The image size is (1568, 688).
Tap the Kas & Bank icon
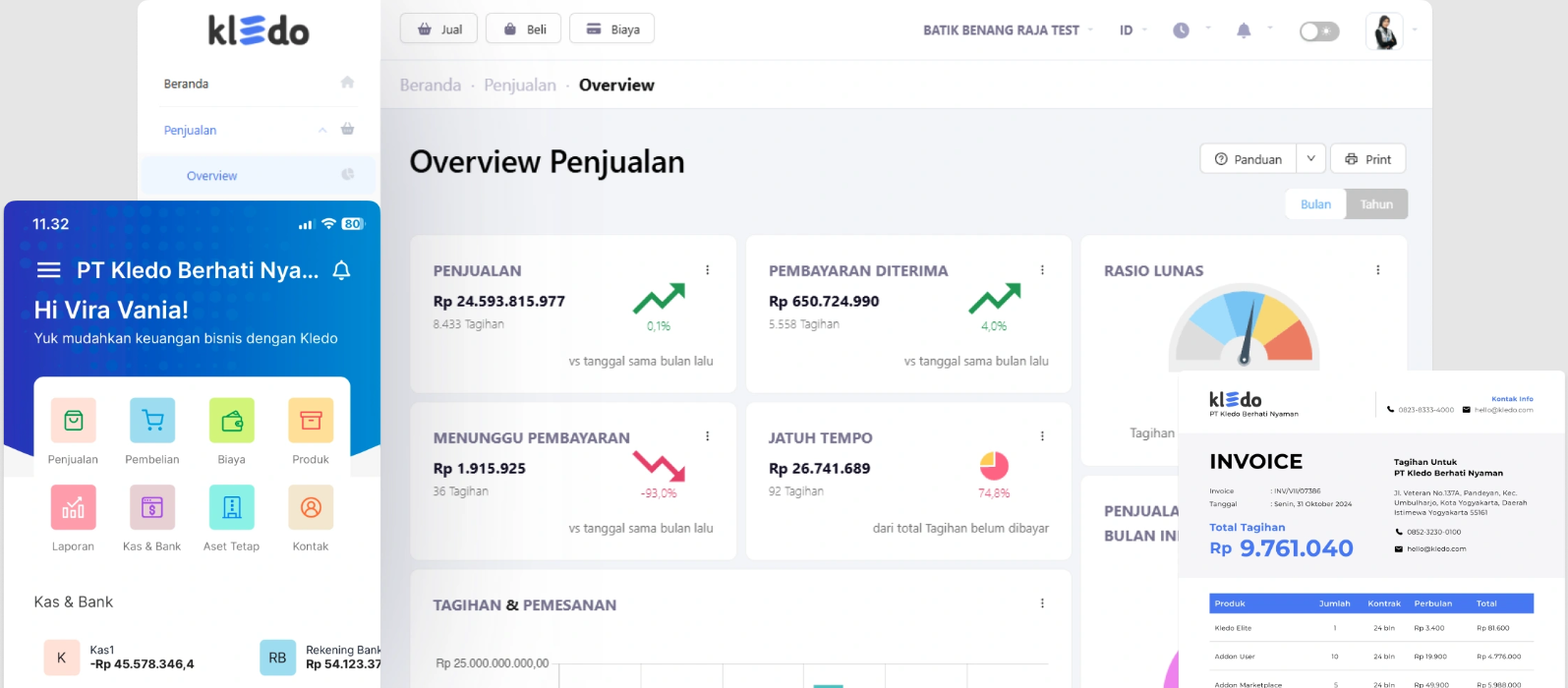coord(152,507)
